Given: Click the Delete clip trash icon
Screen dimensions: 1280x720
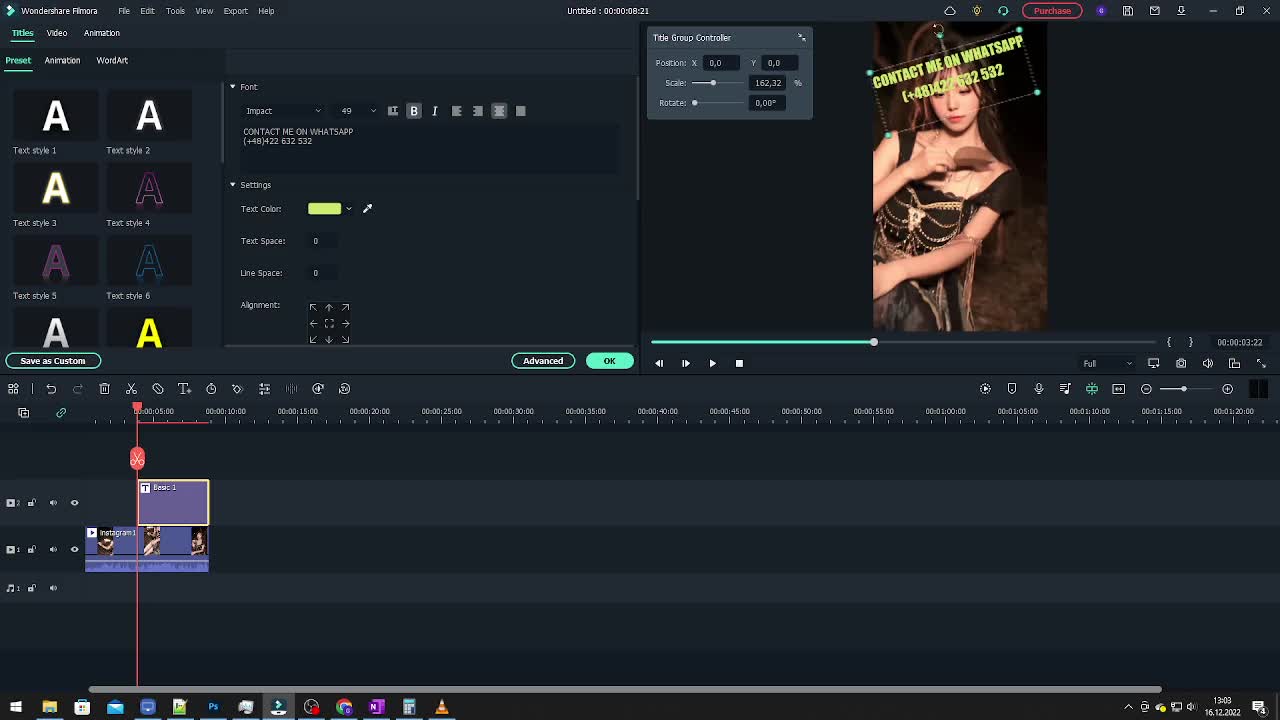Looking at the screenshot, I should click(104, 388).
